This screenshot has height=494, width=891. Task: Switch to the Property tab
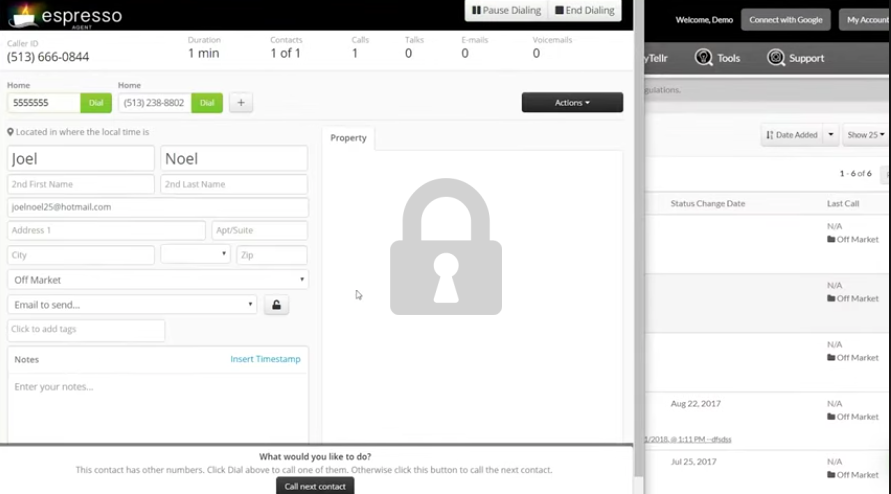[348, 138]
